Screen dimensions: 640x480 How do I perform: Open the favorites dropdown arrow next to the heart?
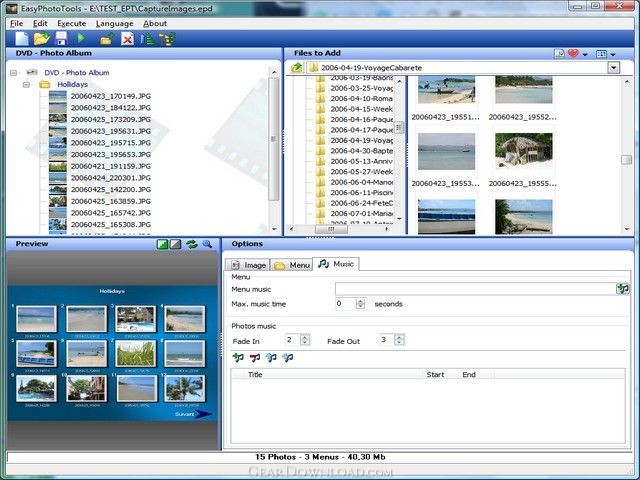(585, 54)
